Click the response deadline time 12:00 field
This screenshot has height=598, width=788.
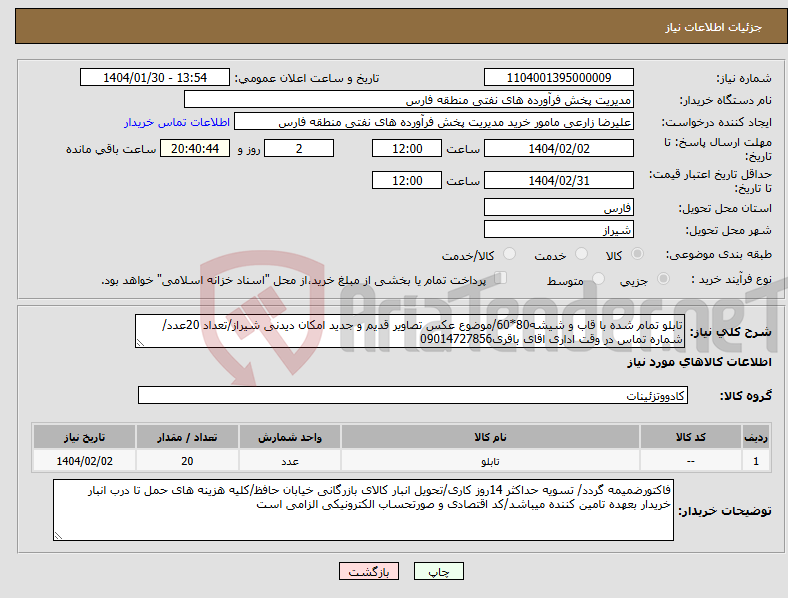pos(407,148)
